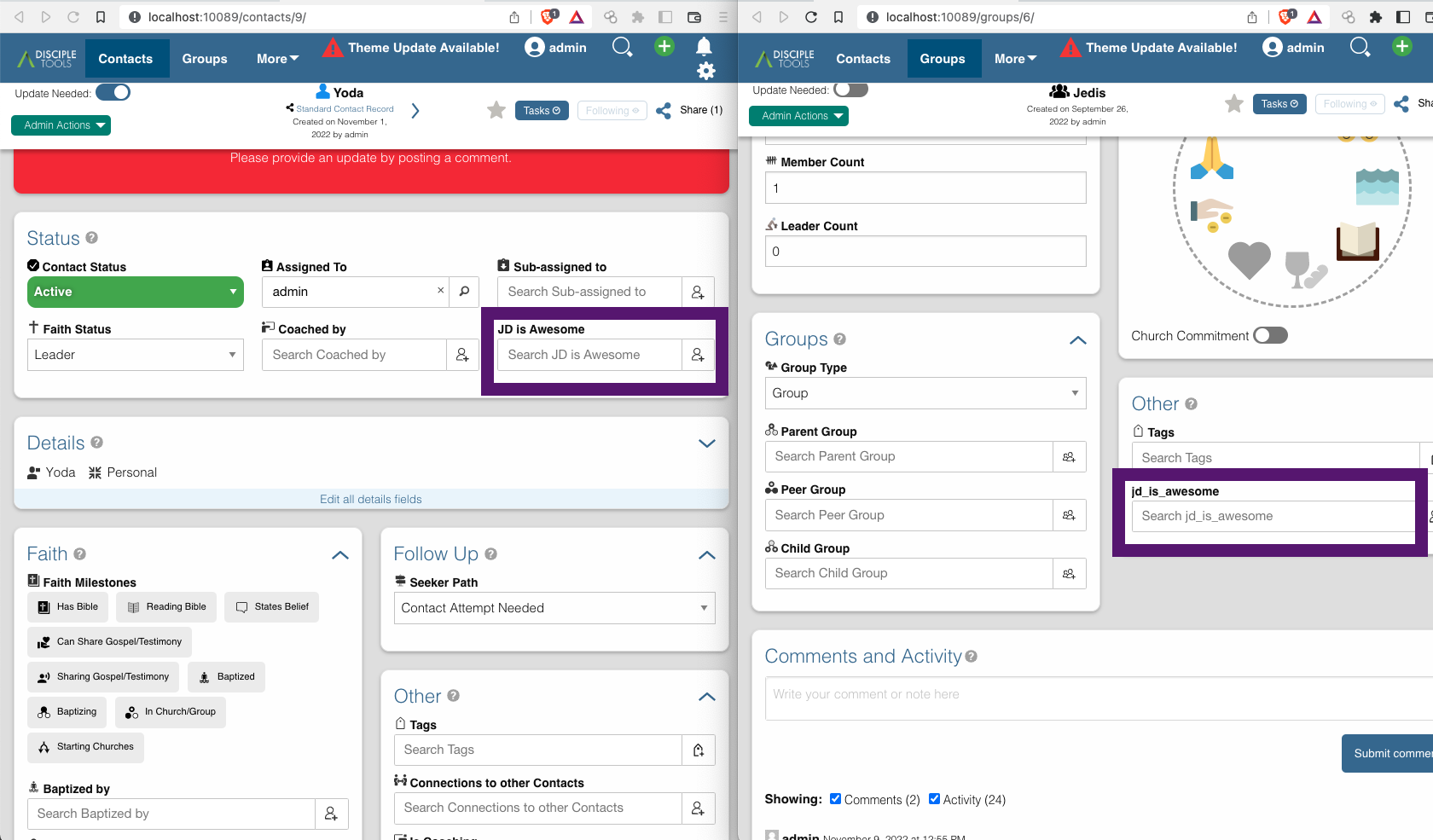
Task: Click search icon in Assigned To field
Action: [464, 292]
